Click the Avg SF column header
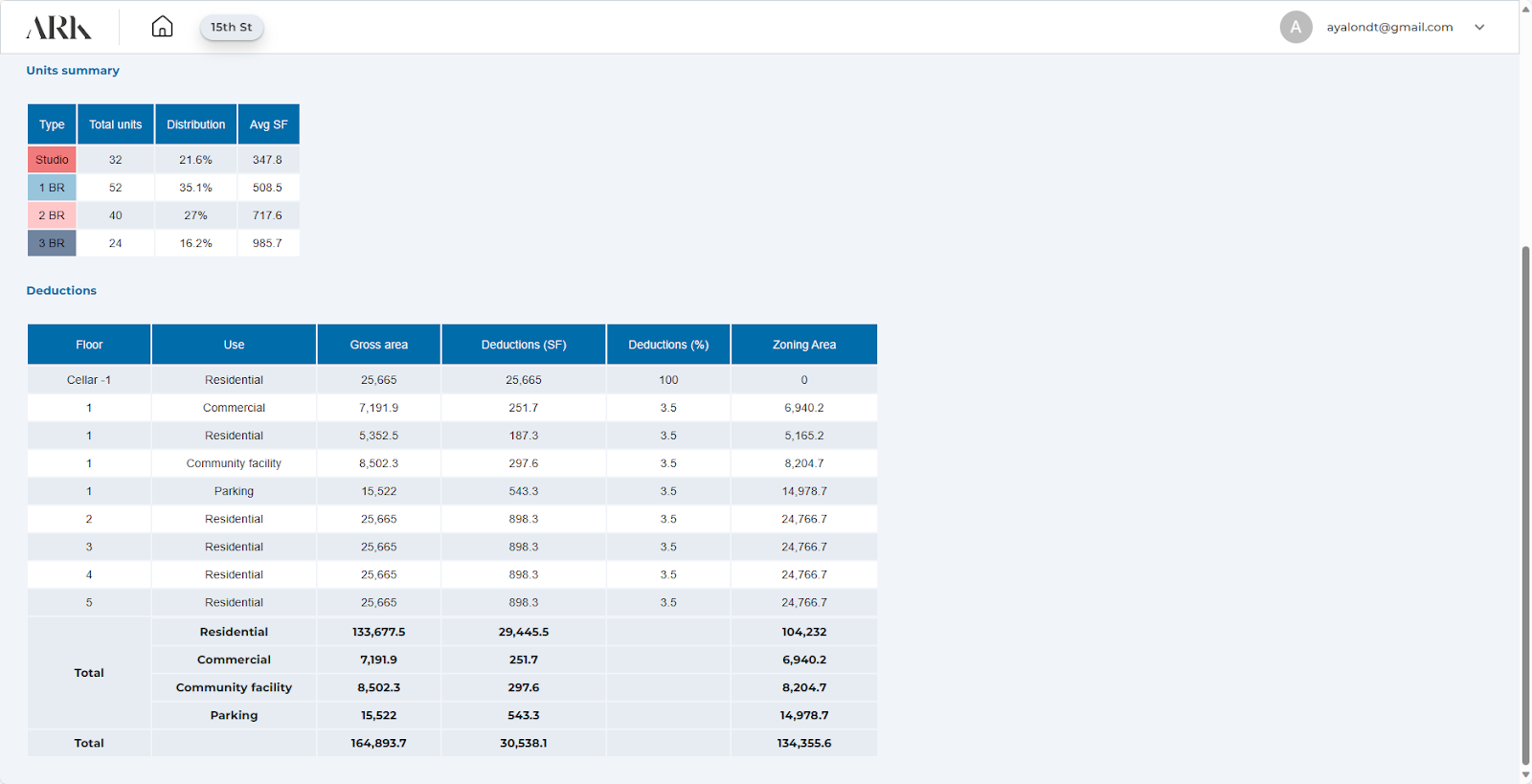 click(x=268, y=124)
